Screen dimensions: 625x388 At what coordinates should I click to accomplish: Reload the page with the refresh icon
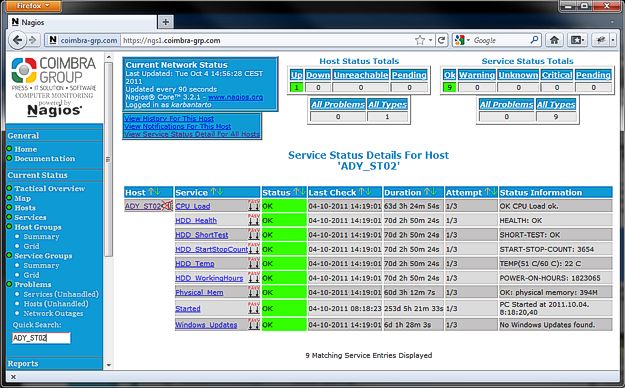click(441, 40)
